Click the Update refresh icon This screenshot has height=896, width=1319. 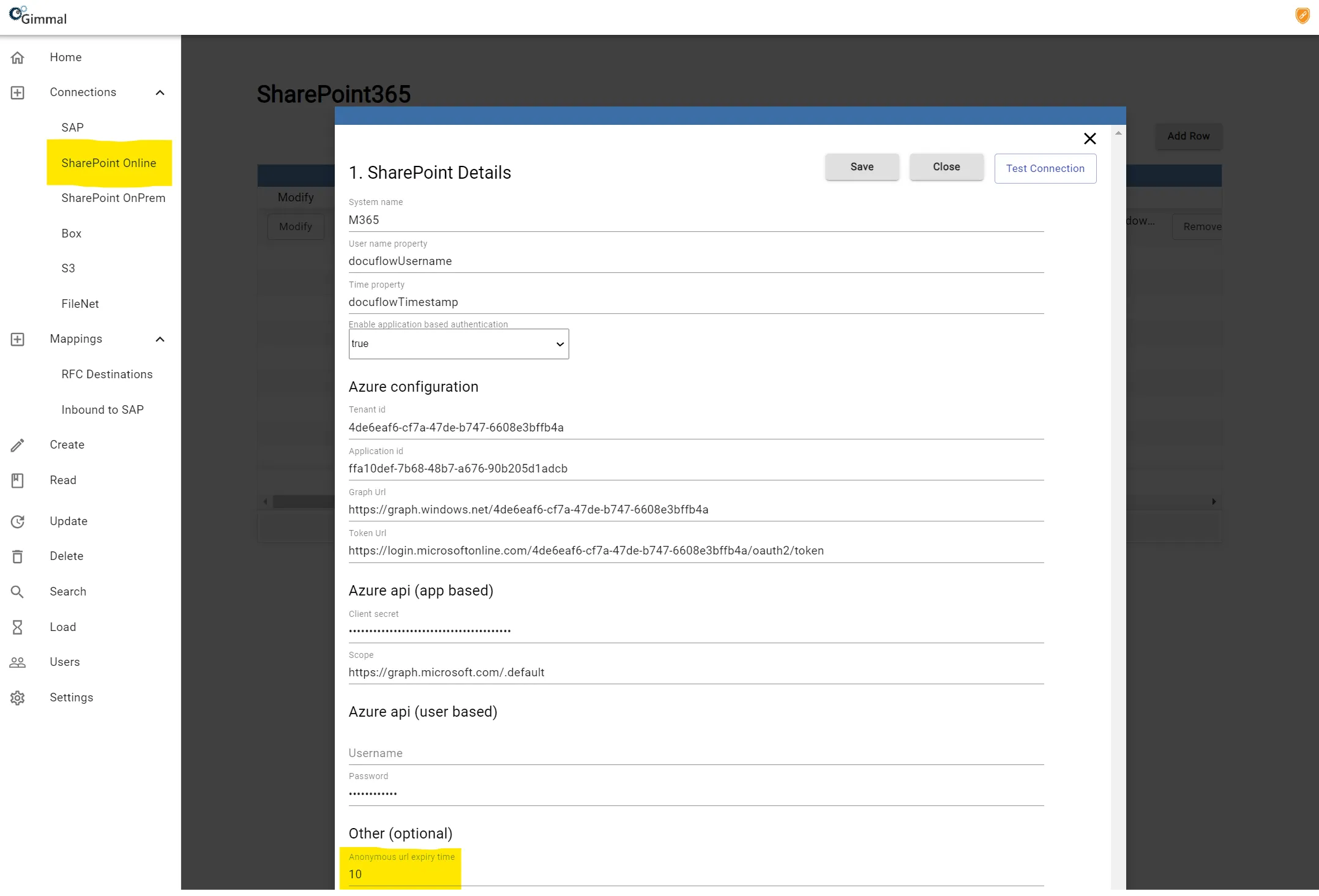[17, 521]
